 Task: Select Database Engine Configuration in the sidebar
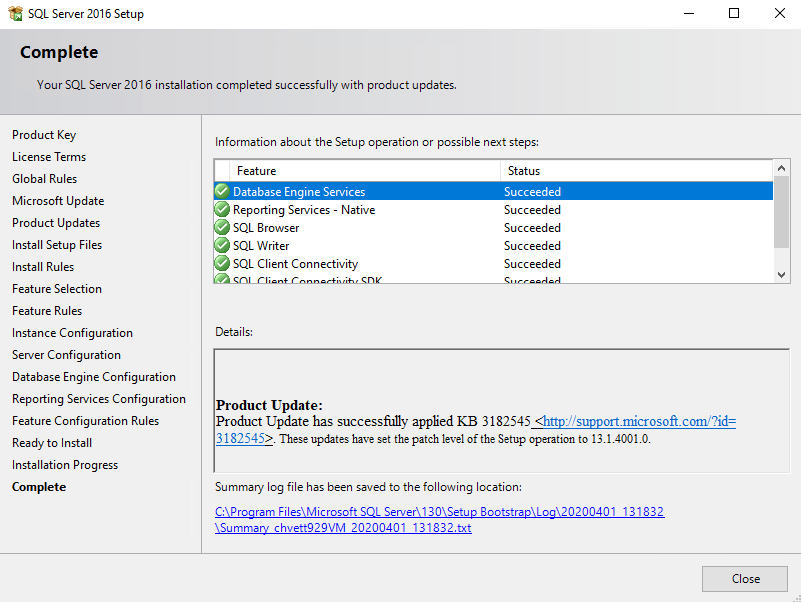point(94,377)
